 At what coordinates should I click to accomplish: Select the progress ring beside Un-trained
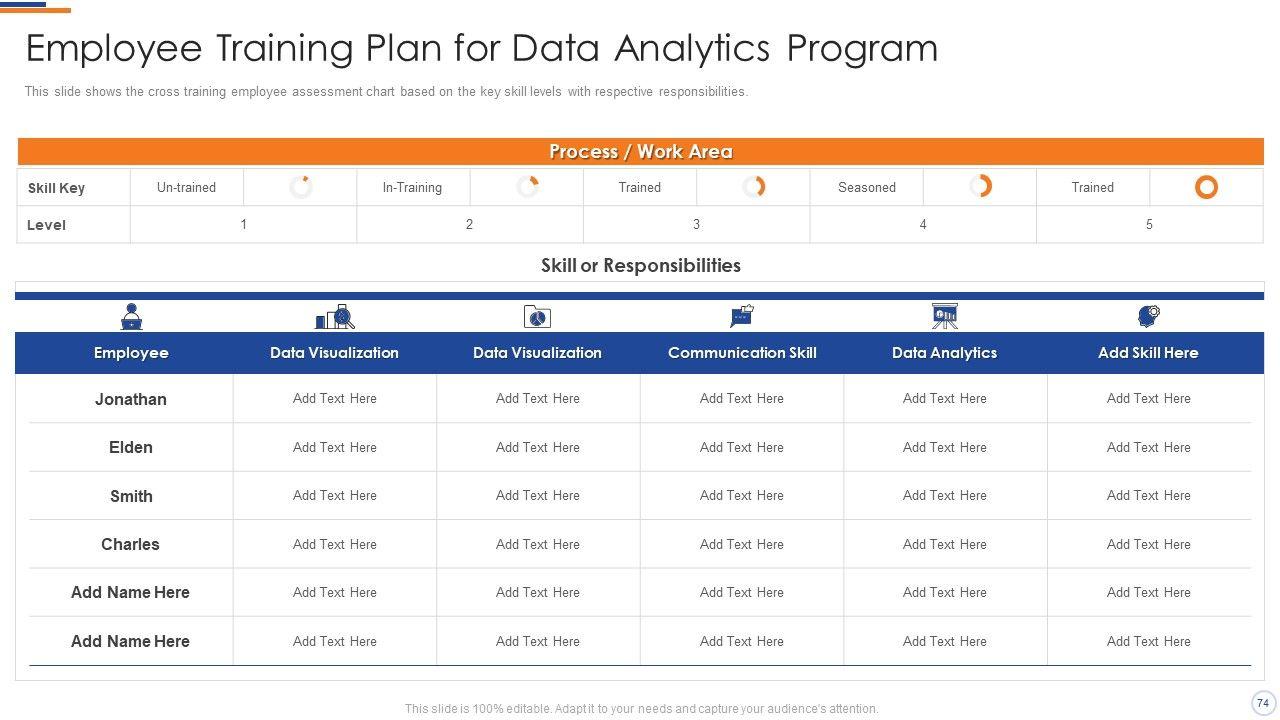pyautogui.click(x=300, y=187)
